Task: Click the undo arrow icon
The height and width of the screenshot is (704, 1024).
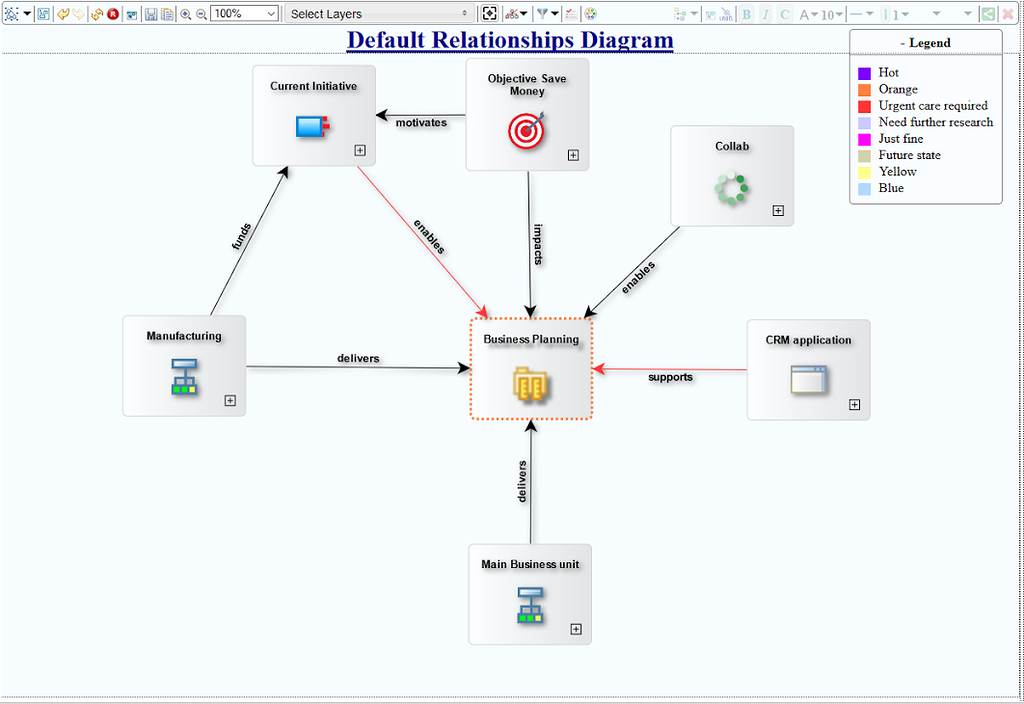Action: [x=62, y=14]
